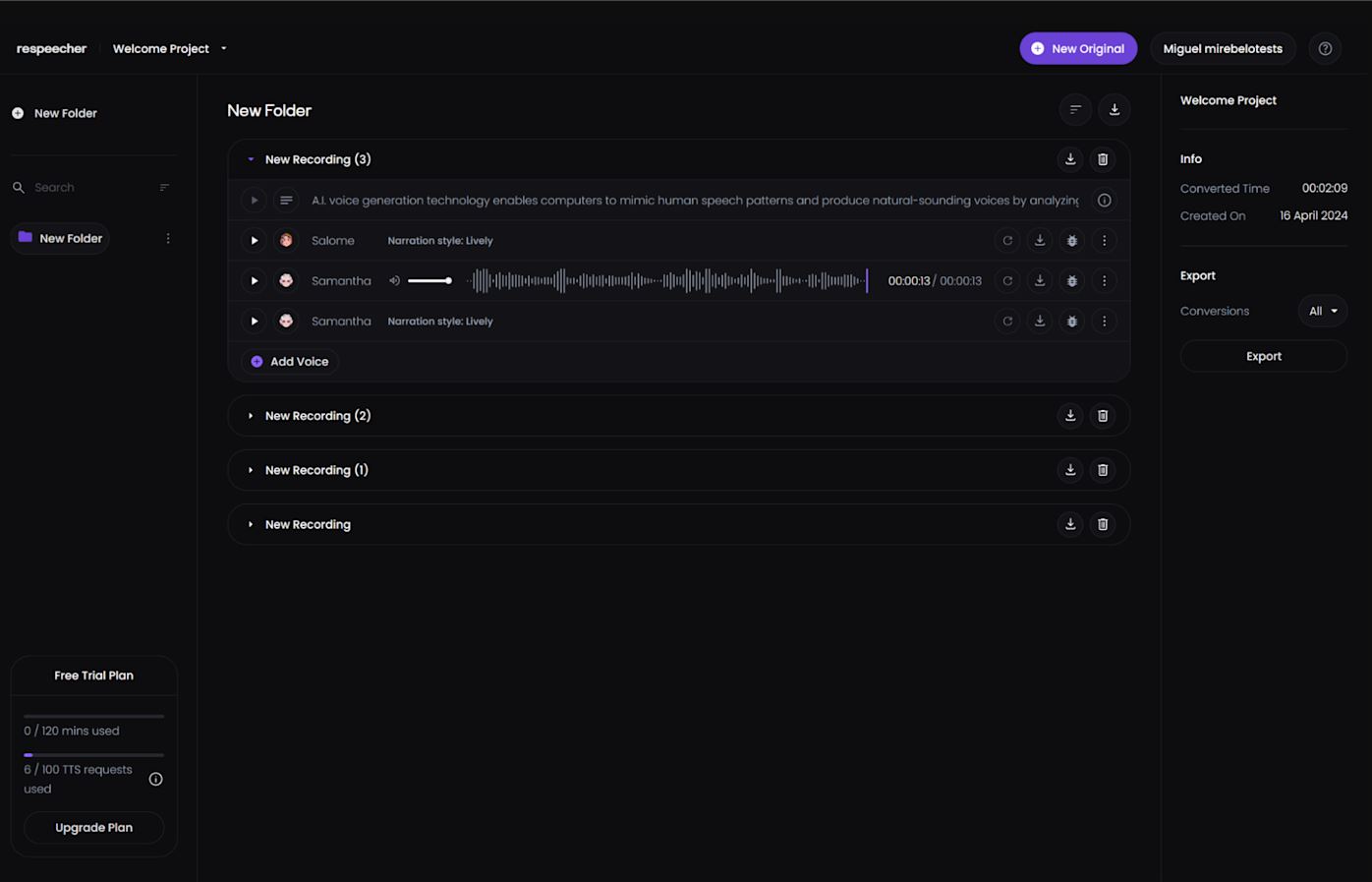This screenshot has width=1372, height=882.
Task: Open more options for last Samantha row
Action: click(1104, 322)
